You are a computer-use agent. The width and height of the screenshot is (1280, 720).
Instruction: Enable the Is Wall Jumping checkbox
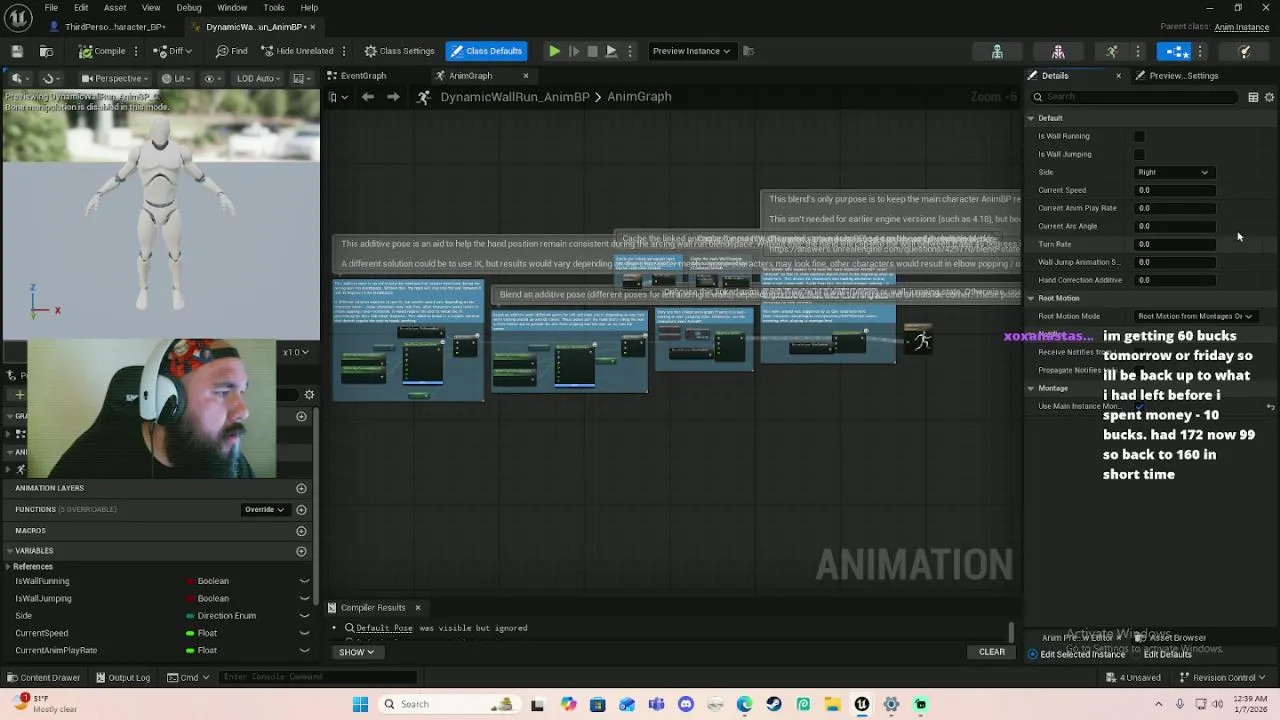point(1139,154)
